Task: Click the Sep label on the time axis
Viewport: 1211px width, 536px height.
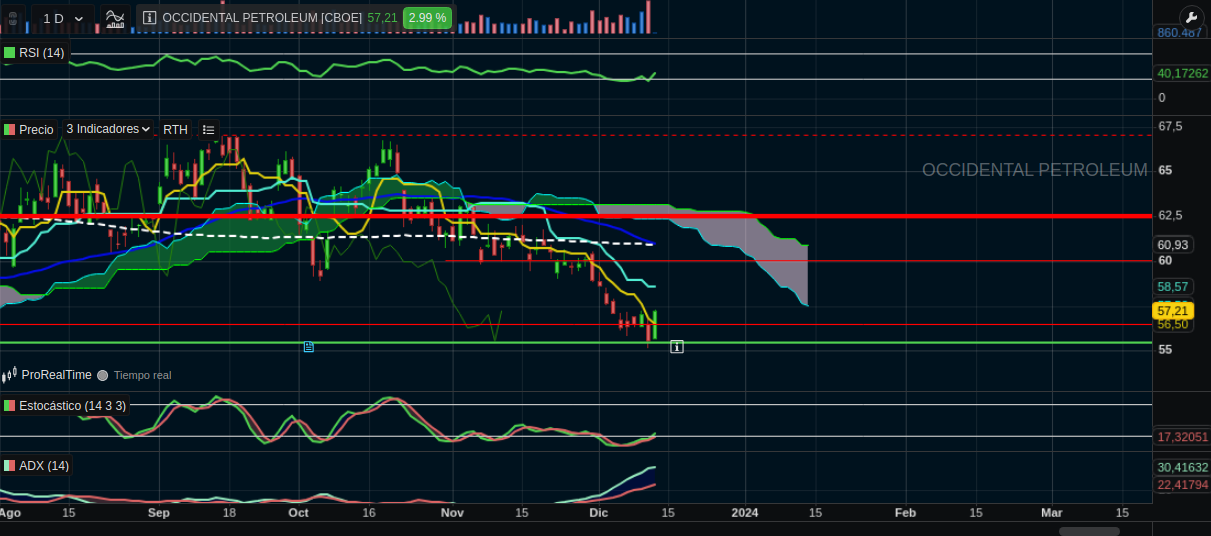Action: [x=158, y=512]
